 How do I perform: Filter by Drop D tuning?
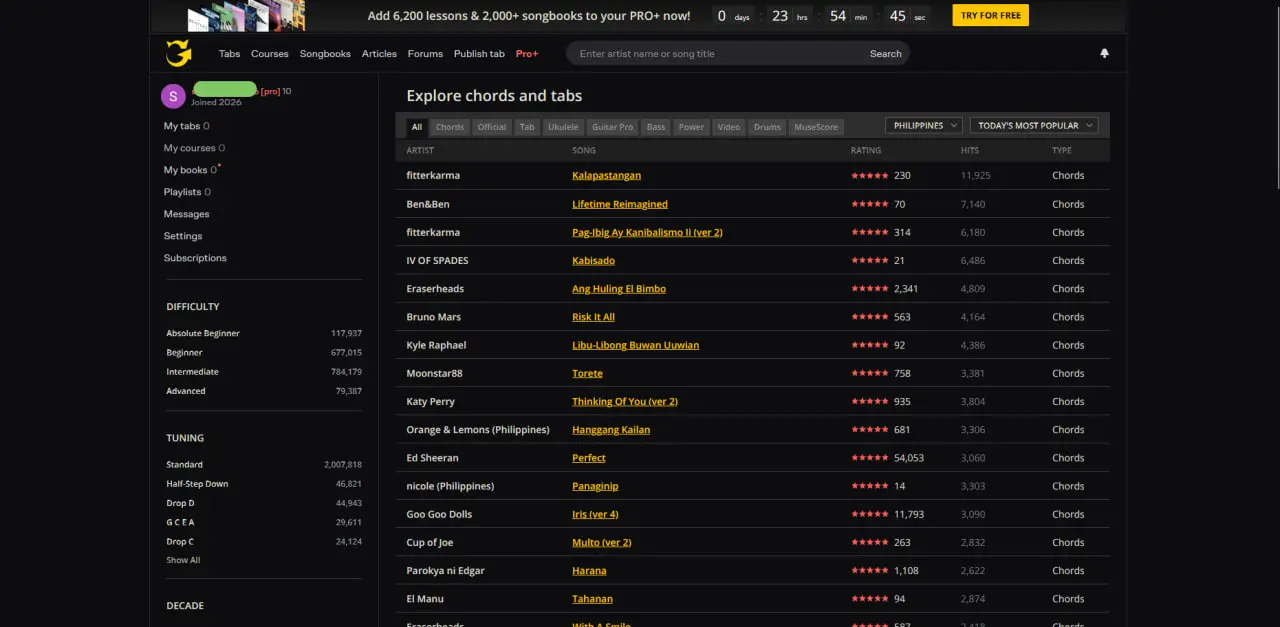pyautogui.click(x=180, y=503)
